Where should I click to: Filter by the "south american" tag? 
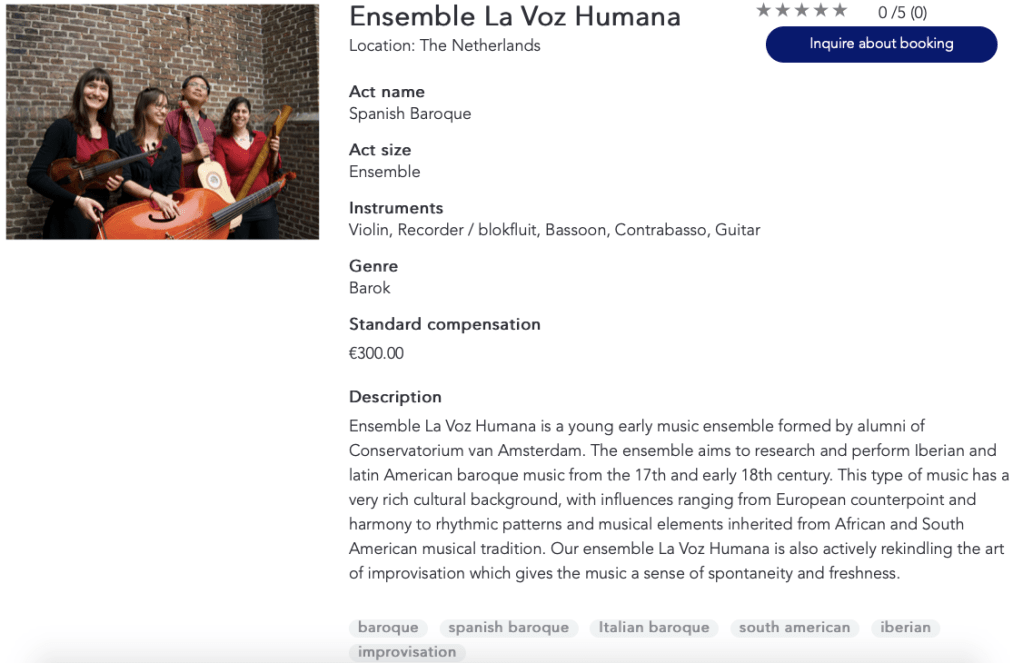click(x=794, y=628)
